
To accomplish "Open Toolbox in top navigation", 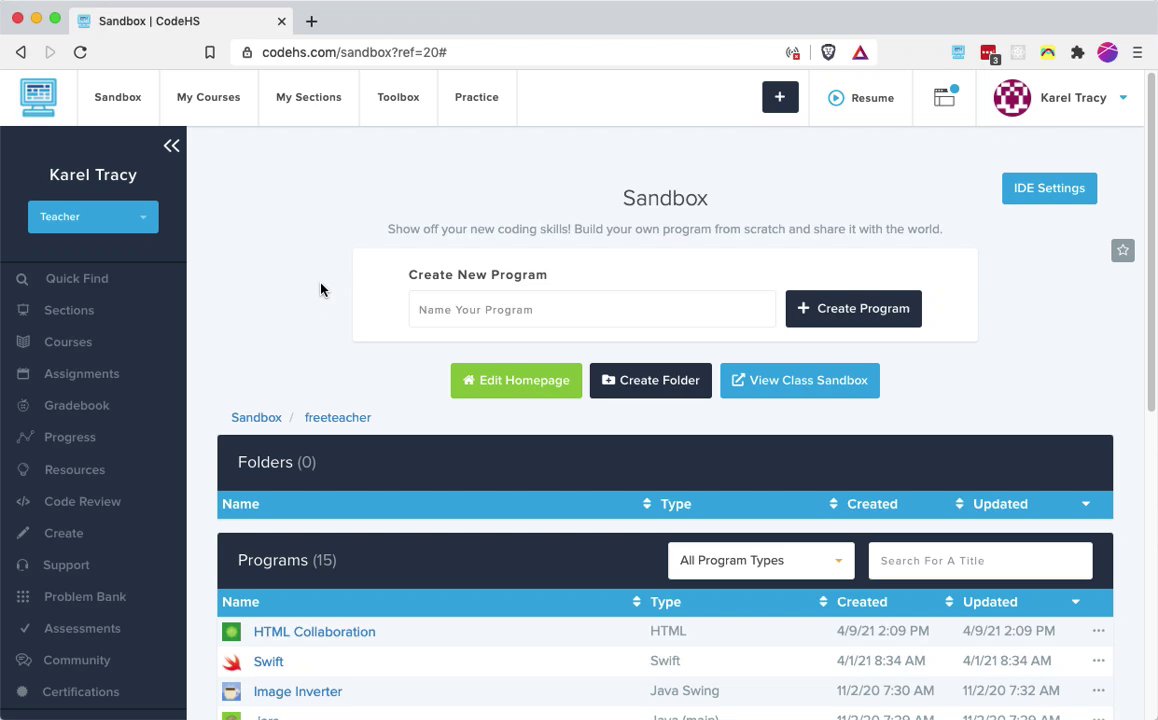I will [x=398, y=97].
